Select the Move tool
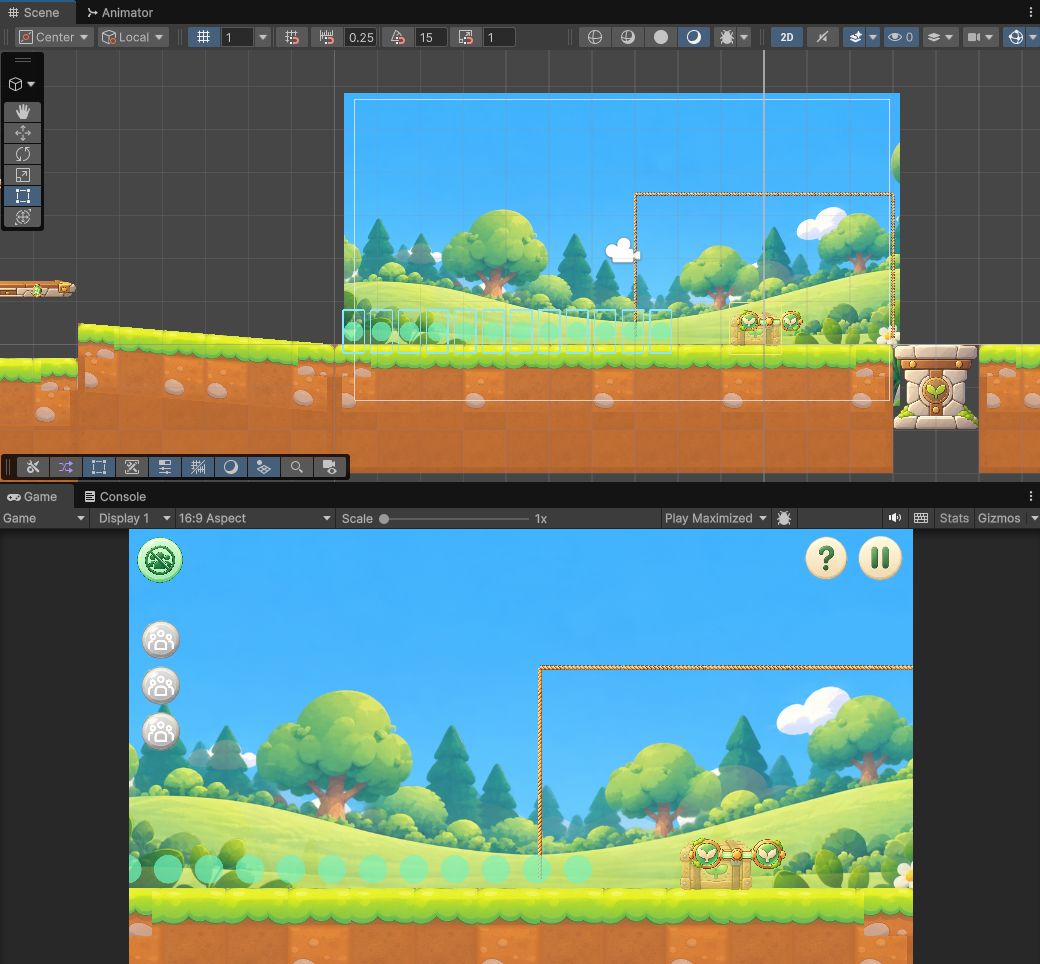Viewport: 1040px width, 964px height. pyautogui.click(x=23, y=133)
